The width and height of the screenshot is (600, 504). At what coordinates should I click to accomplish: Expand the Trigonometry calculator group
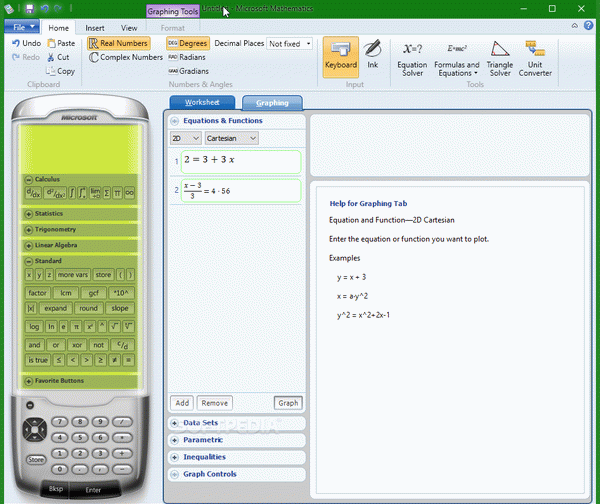[29, 230]
